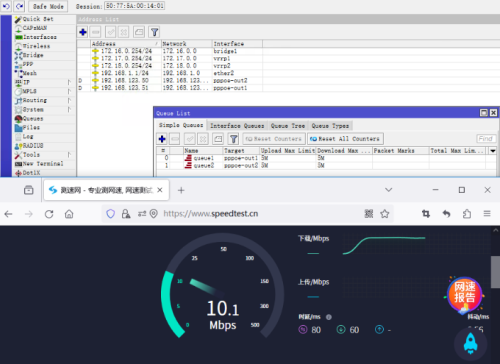500x364 pixels.
Task: Expand the Routing submenu arrow
Action: pos(69,100)
